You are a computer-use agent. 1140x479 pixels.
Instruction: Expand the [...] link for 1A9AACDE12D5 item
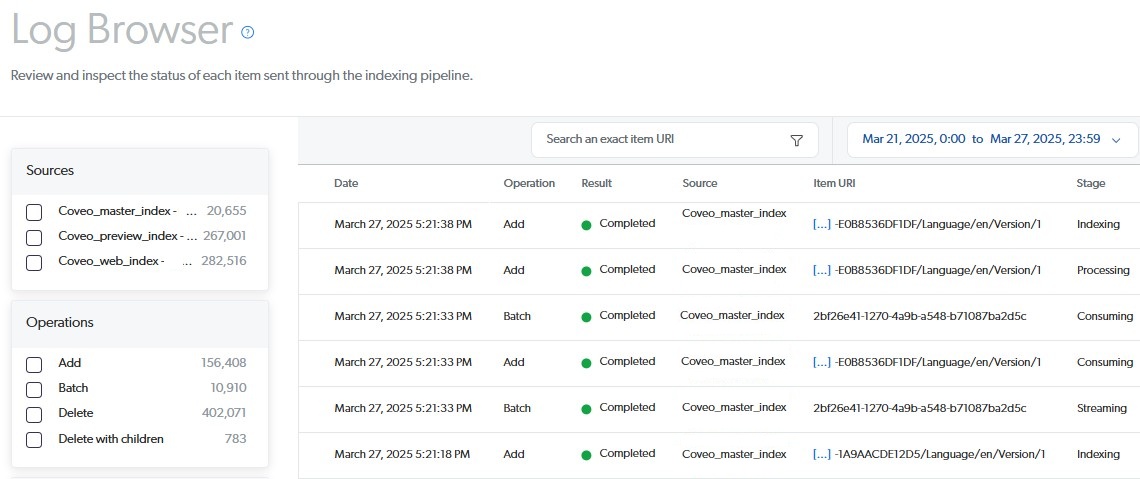(x=822, y=454)
